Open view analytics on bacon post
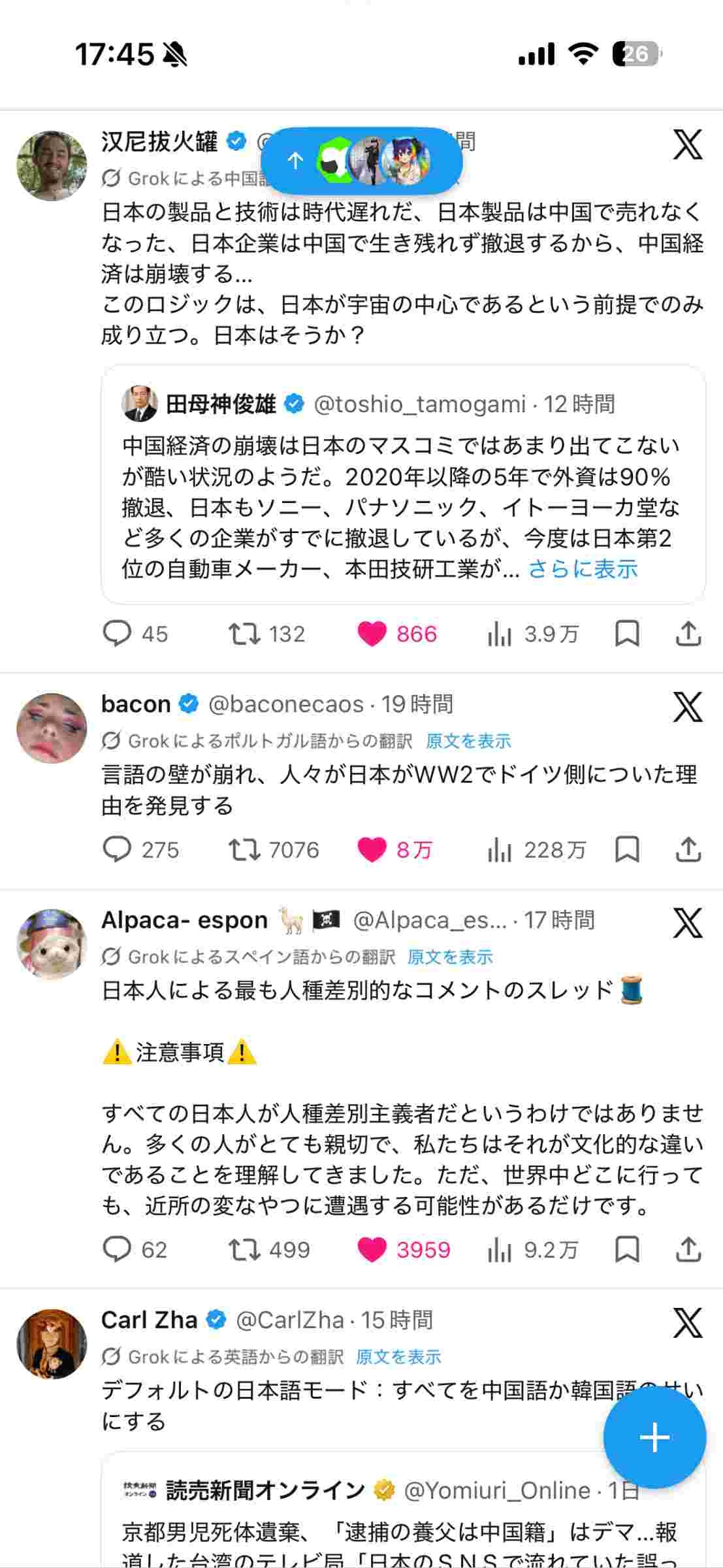723x1568 pixels. point(500,849)
